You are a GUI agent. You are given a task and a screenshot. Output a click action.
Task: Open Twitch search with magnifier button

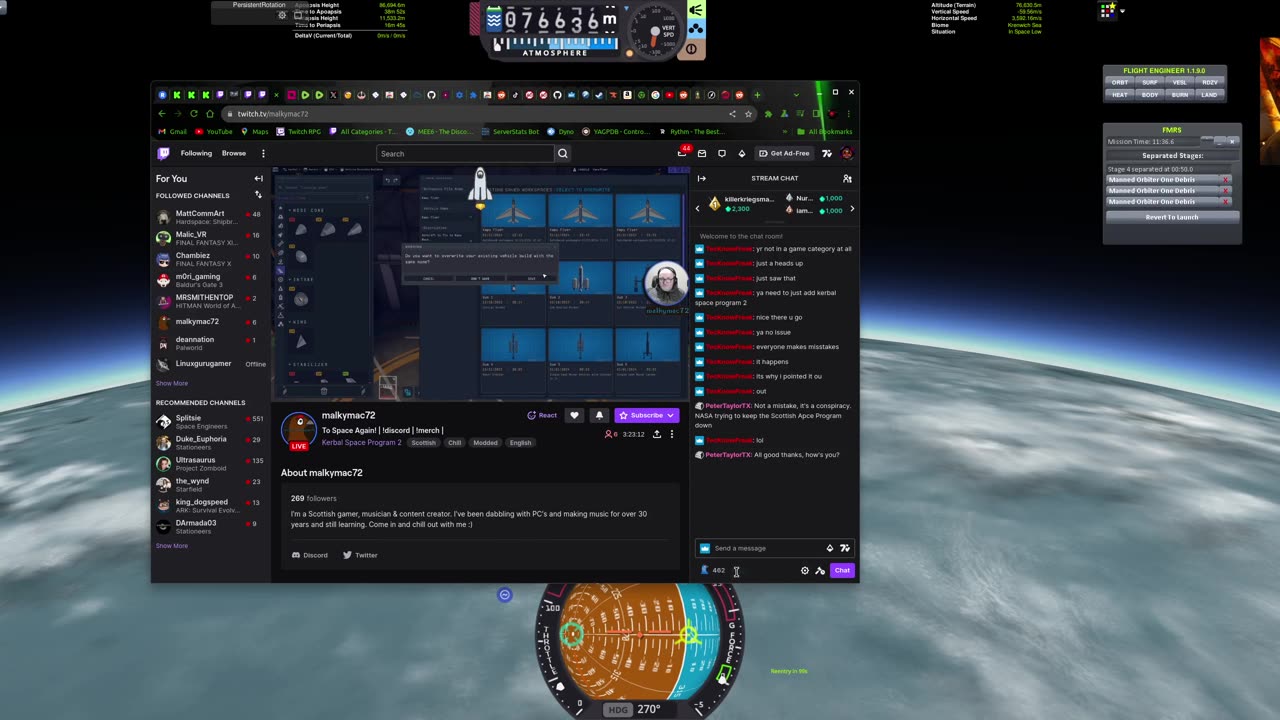(562, 153)
